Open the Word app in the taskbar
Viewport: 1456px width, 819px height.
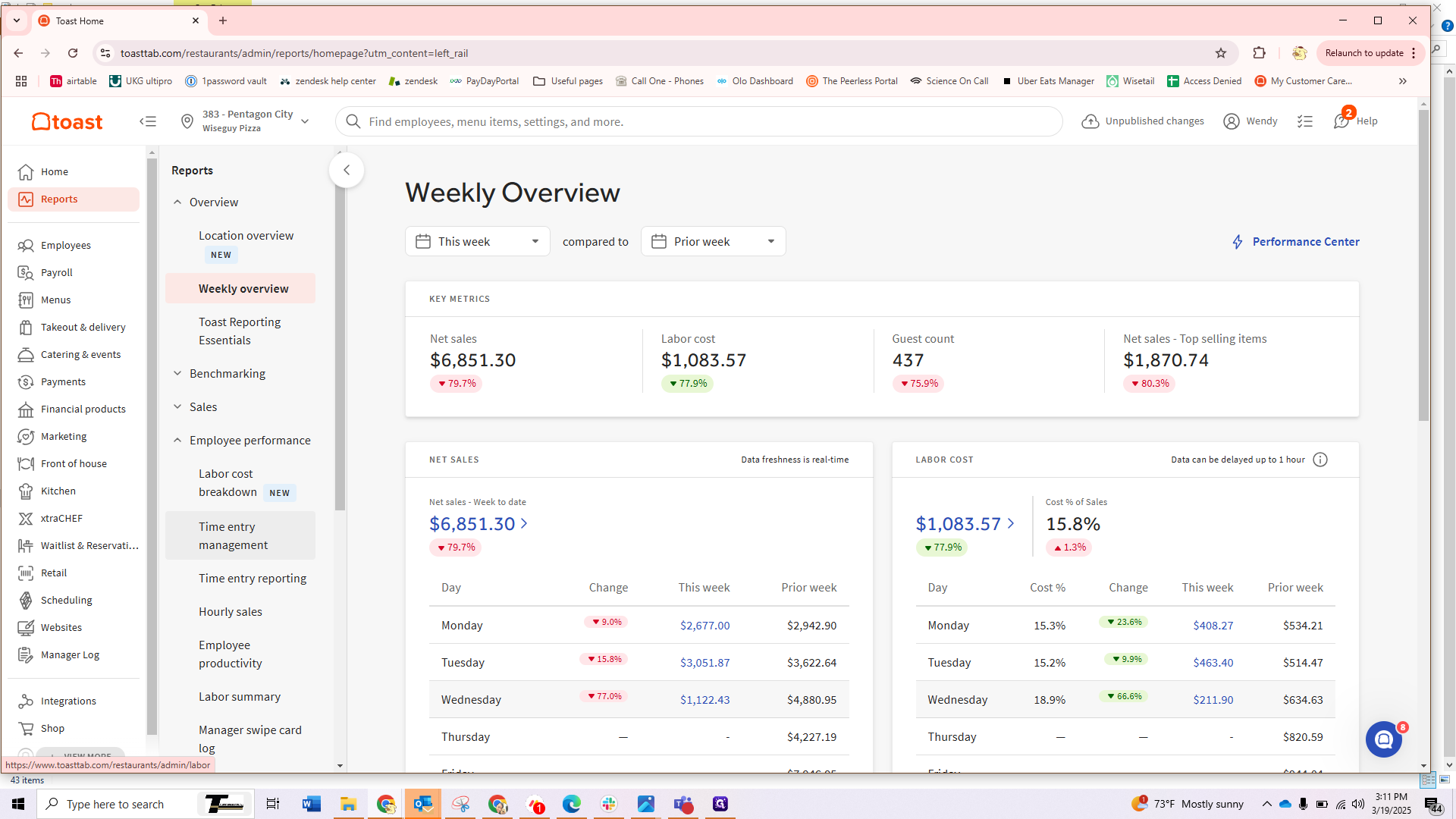pos(311,804)
